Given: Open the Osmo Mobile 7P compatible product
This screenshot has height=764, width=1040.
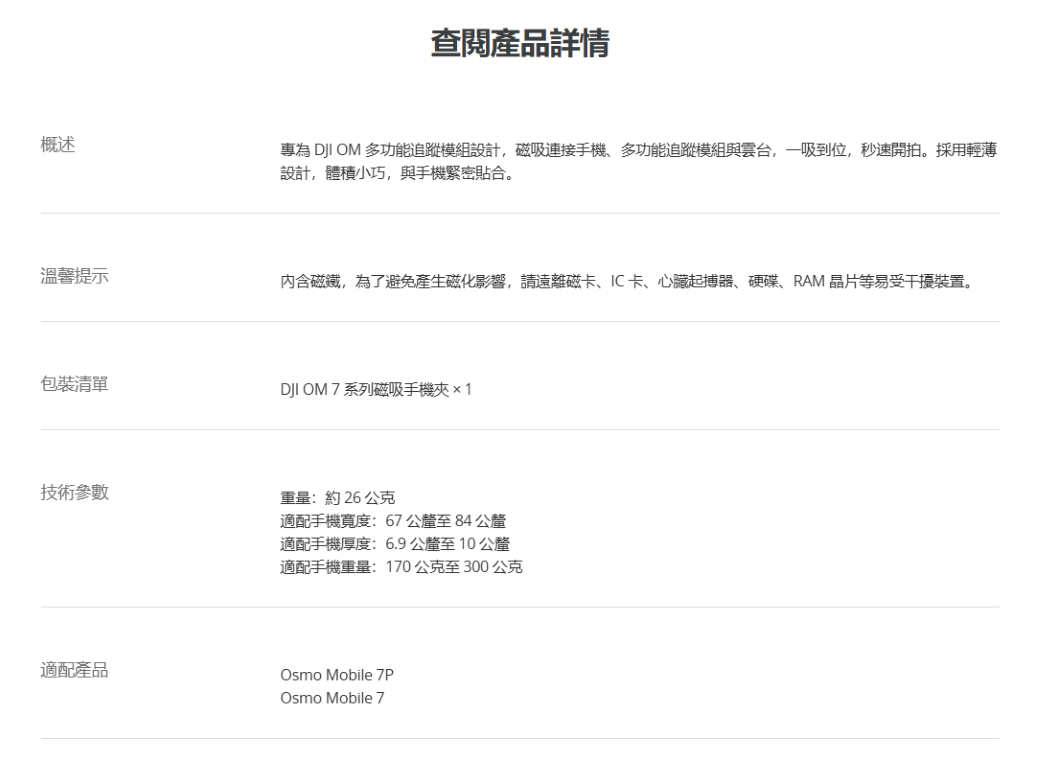Looking at the screenshot, I should (x=330, y=674).
